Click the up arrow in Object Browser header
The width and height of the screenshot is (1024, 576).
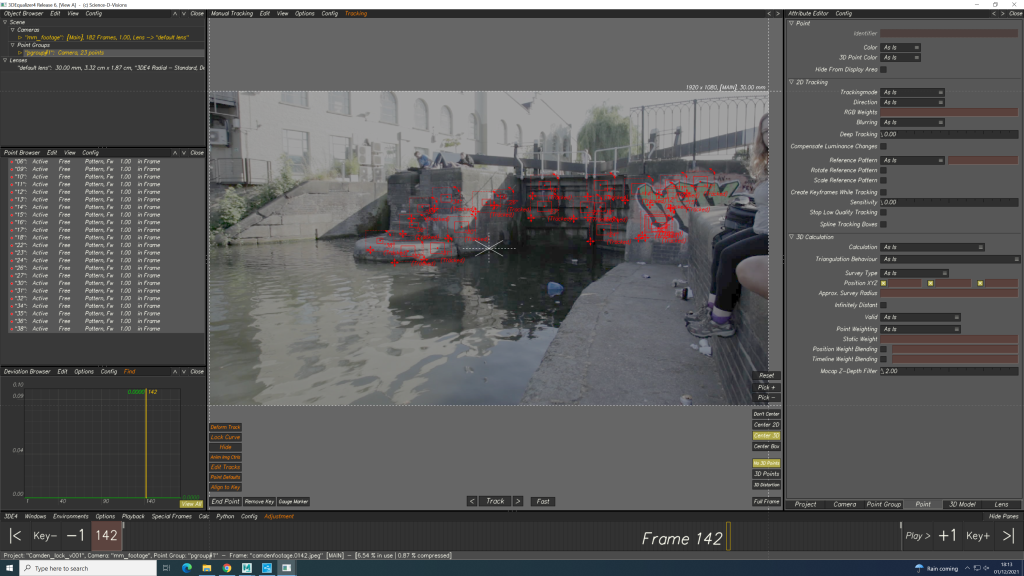(174, 13)
